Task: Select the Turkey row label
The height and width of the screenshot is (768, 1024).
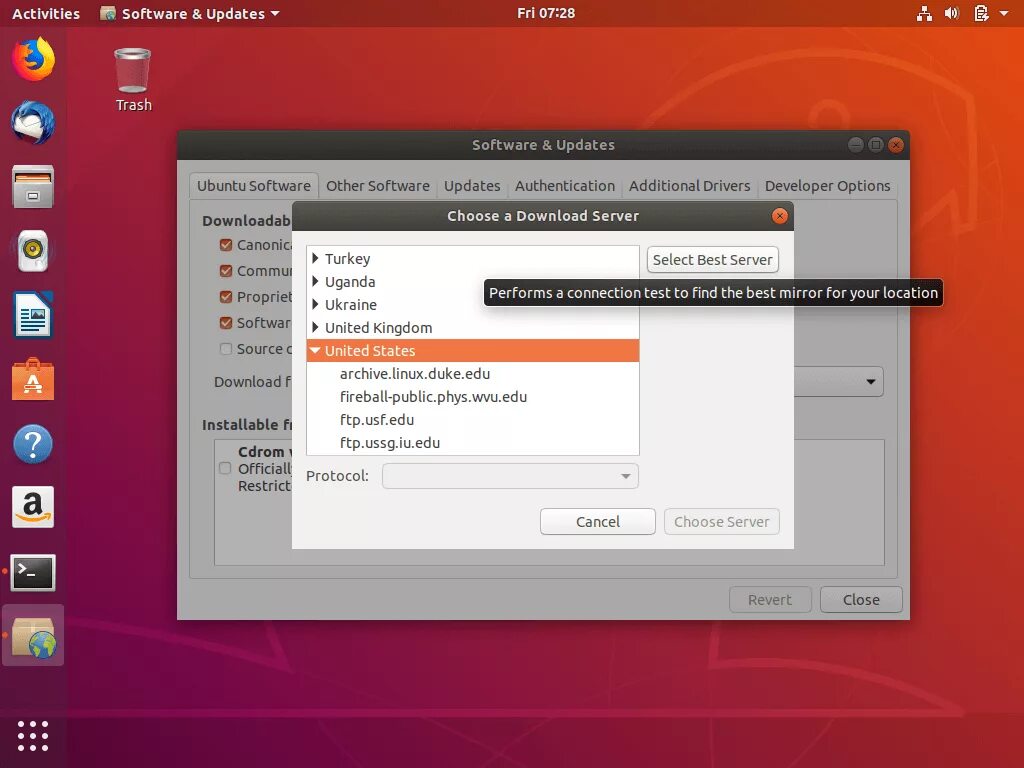Action: click(347, 259)
